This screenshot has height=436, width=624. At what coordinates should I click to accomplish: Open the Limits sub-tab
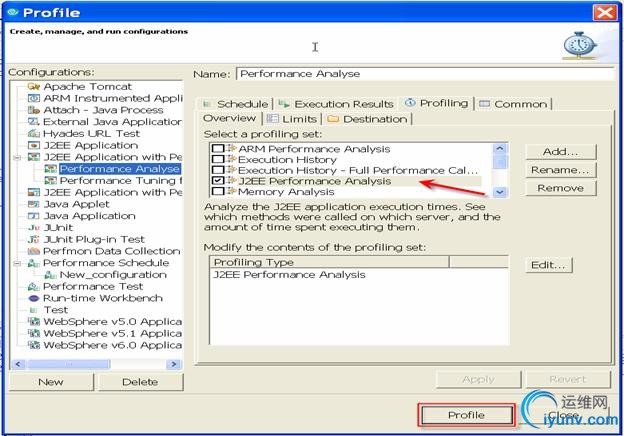[292, 119]
